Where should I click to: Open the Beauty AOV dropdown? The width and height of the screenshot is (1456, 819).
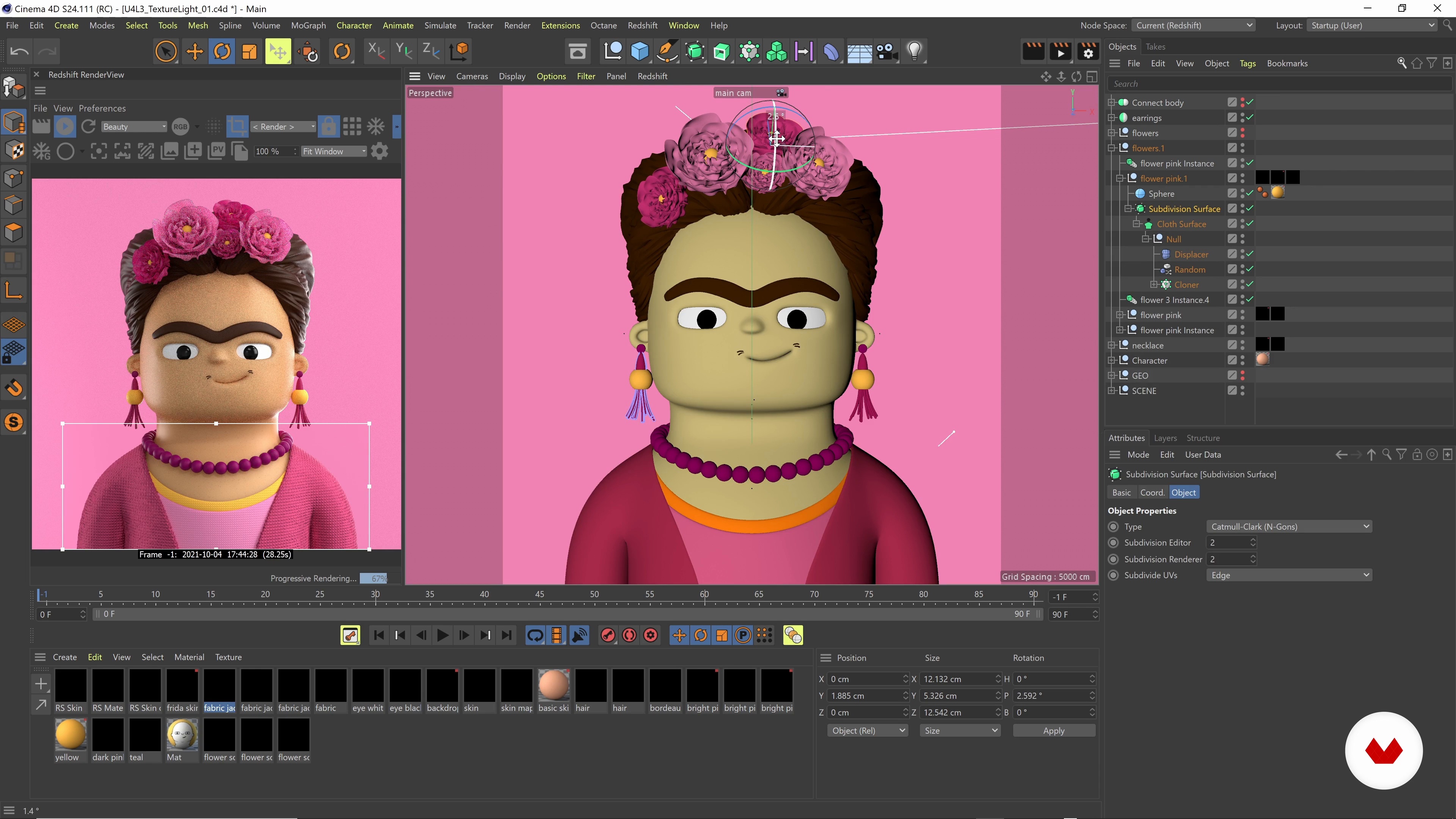(x=134, y=127)
